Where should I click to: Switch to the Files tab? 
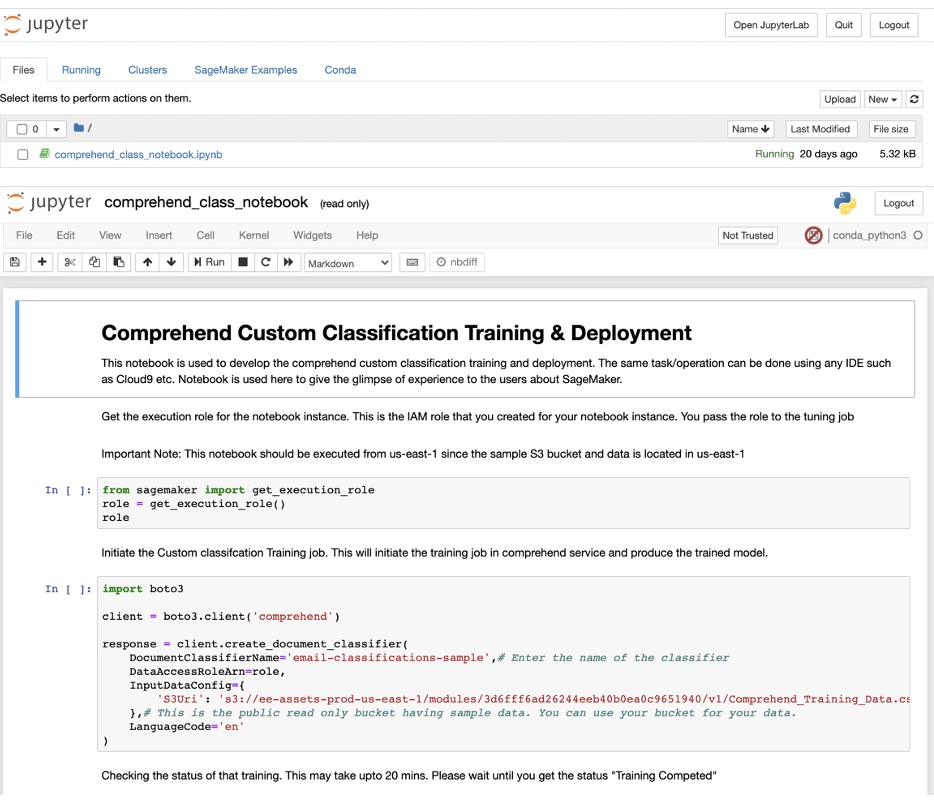(x=23, y=70)
